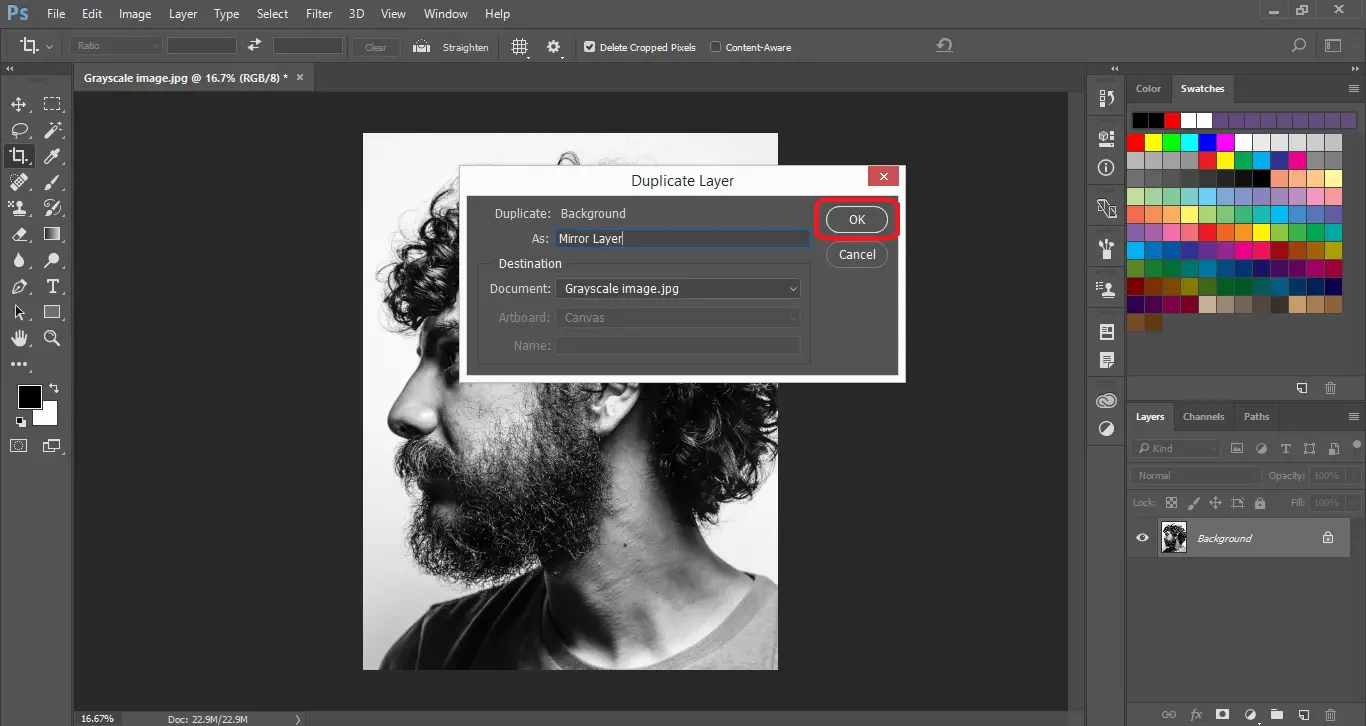Open additional crop settings gear

pyautogui.click(x=553, y=47)
